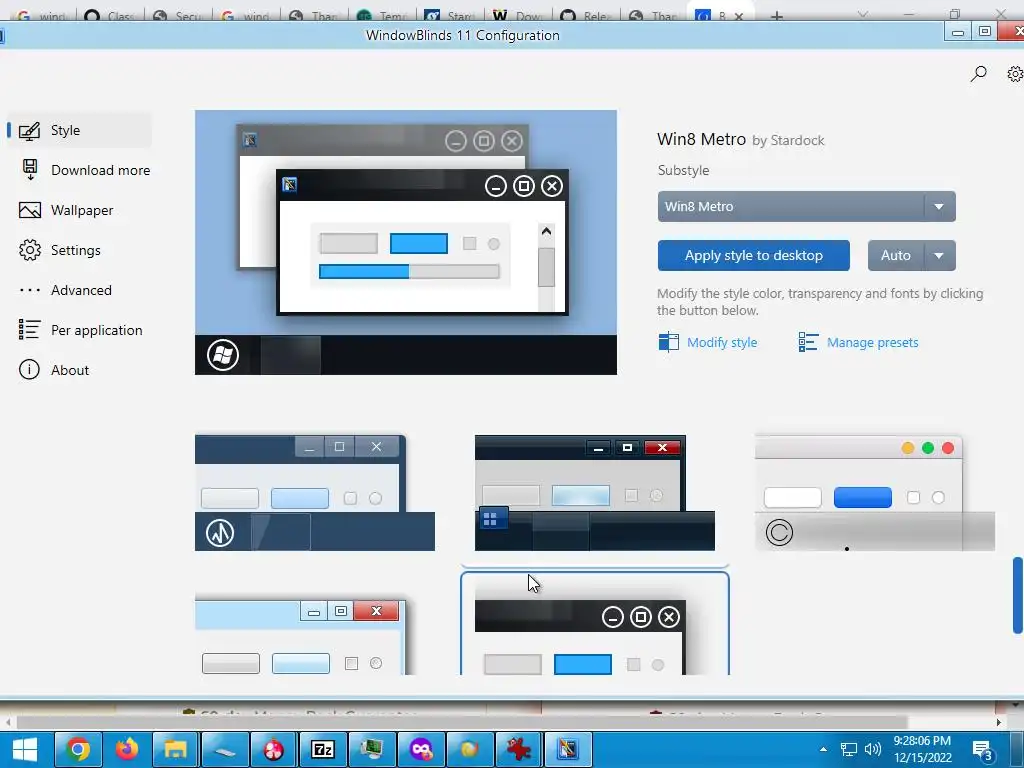Click the keyboard-like taskbar icon
Viewport: 1024px width, 768px height.
tap(225, 749)
